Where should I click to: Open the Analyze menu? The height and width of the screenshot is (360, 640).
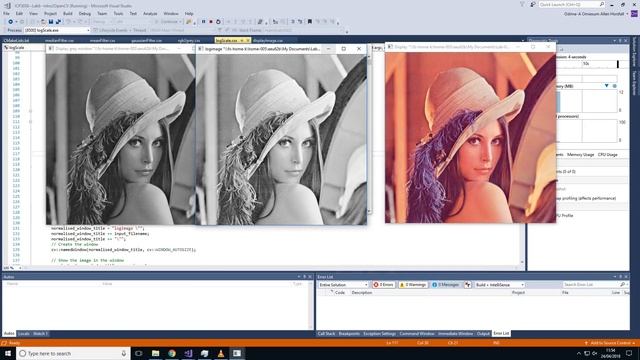click(x=150, y=13)
